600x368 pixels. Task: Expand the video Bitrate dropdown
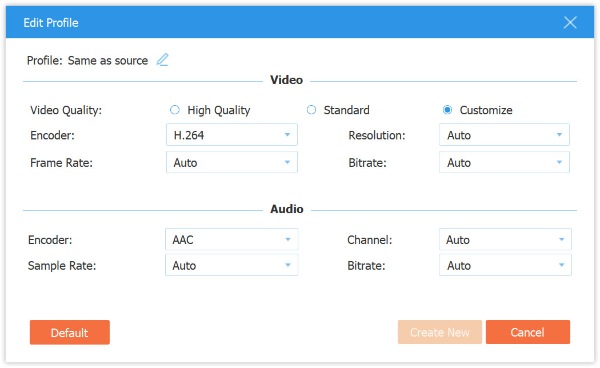pyautogui.click(x=504, y=162)
